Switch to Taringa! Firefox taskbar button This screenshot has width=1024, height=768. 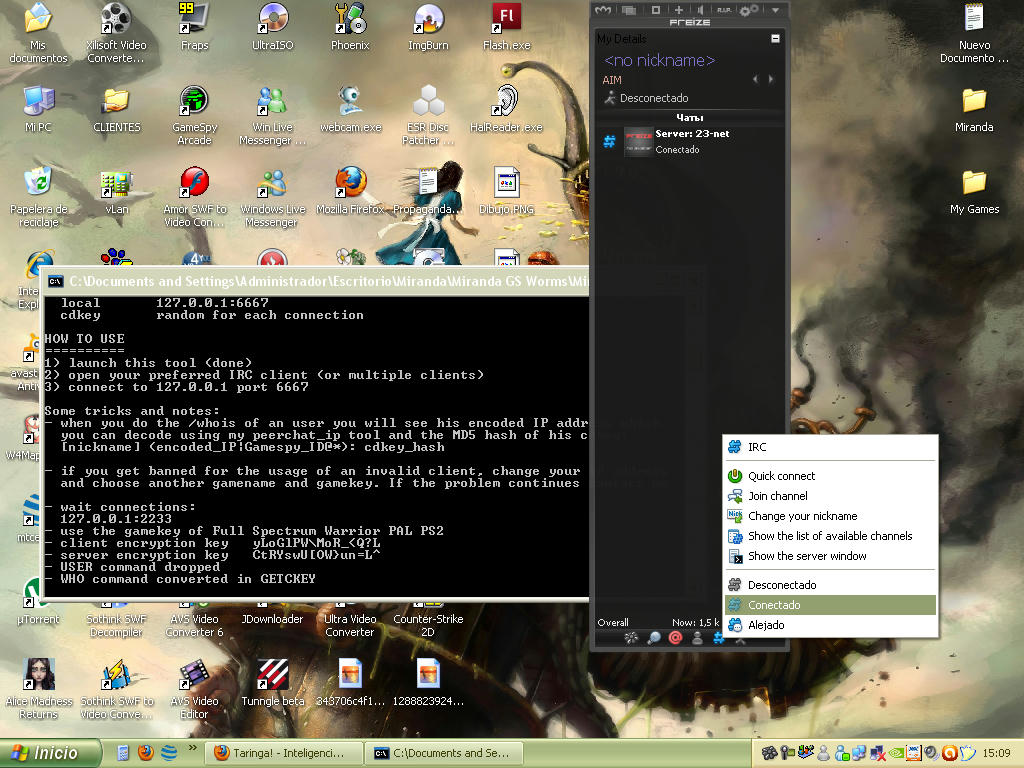pyautogui.click(x=283, y=753)
